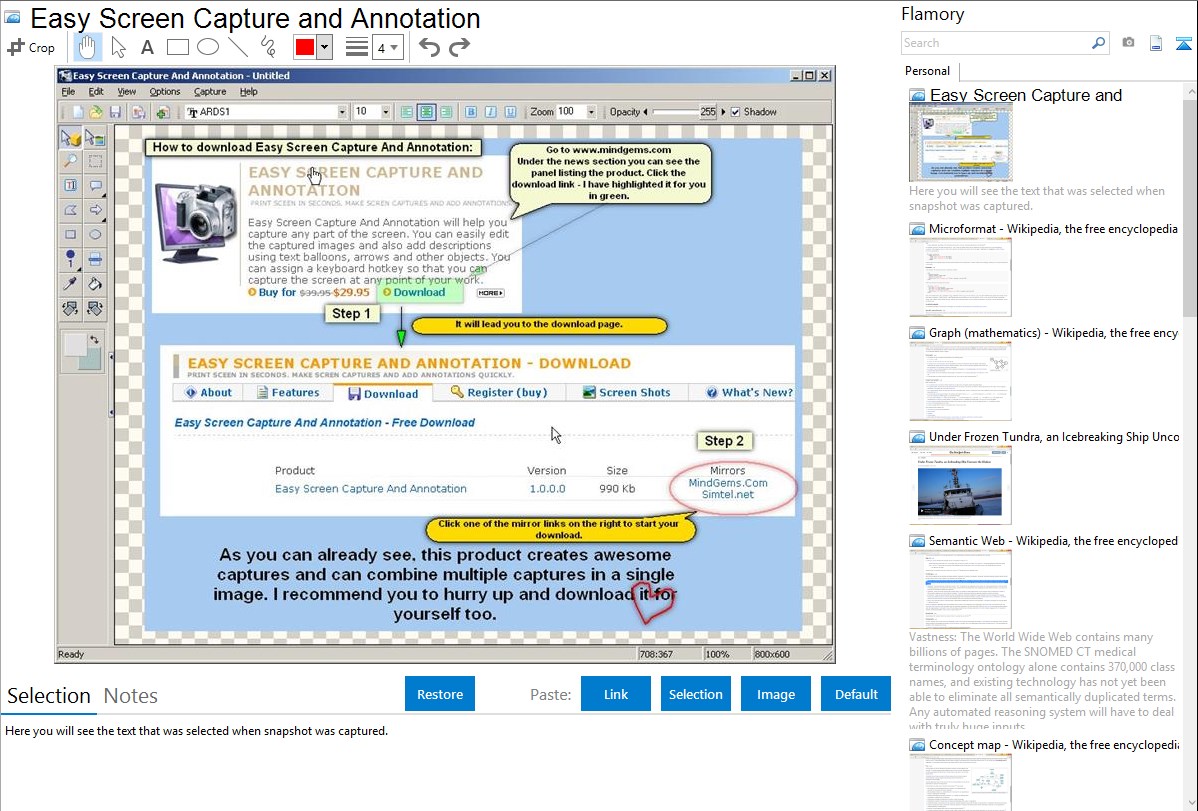Click the Link paste button
The width and height of the screenshot is (1198, 811).
point(616,694)
